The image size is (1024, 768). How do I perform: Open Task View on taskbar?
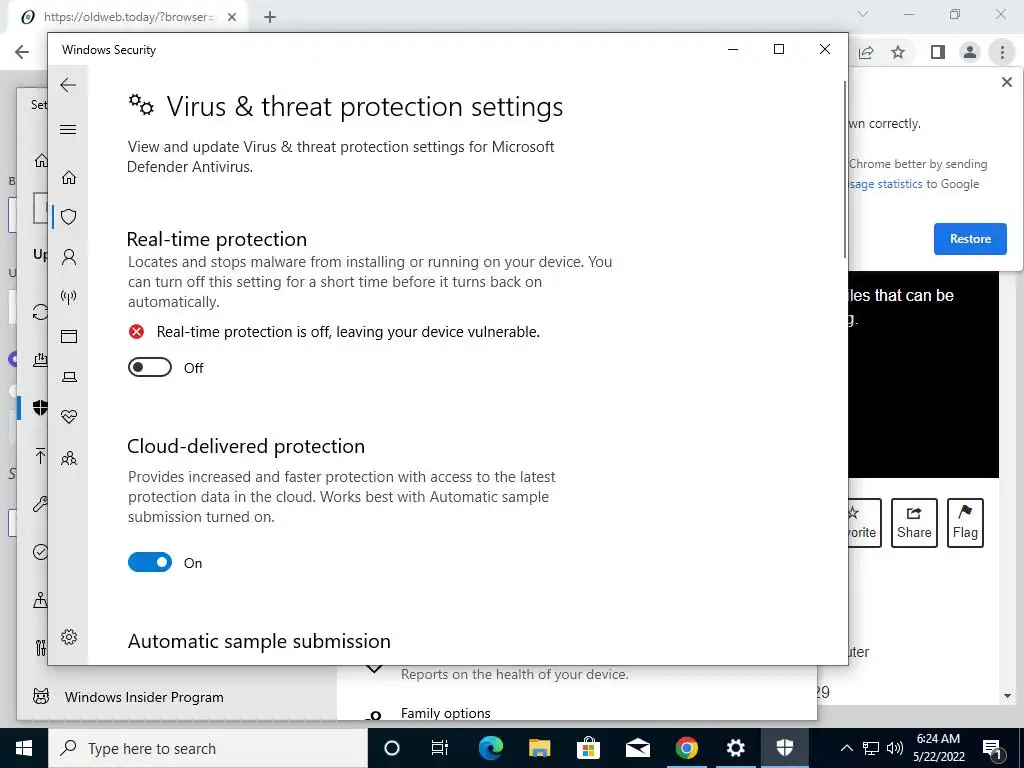tap(440, 748)
